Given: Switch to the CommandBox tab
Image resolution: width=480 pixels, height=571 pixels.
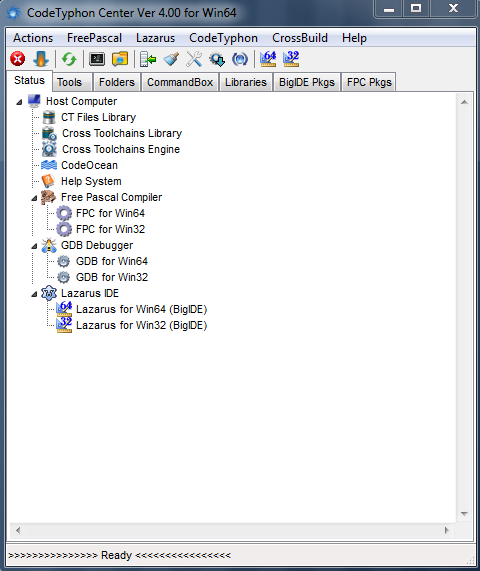Looking at the screenshot, I should point(180,82).
